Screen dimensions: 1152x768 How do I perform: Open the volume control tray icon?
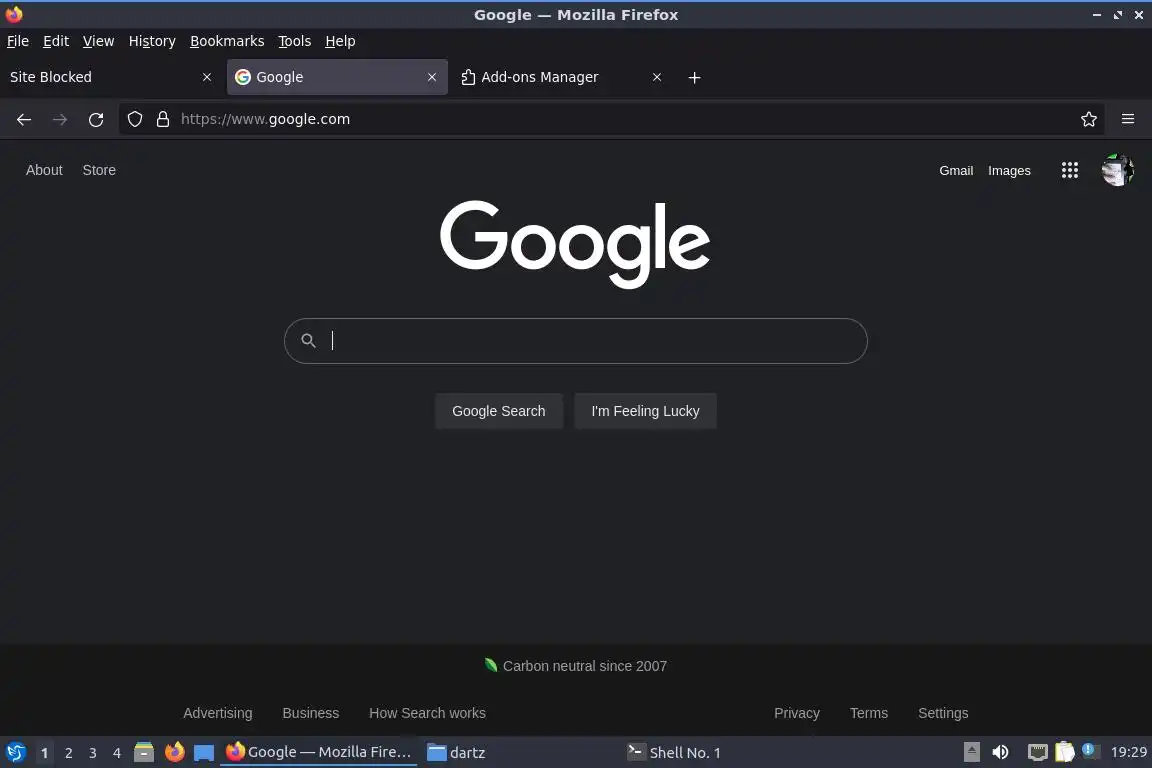coord(1000,752)
